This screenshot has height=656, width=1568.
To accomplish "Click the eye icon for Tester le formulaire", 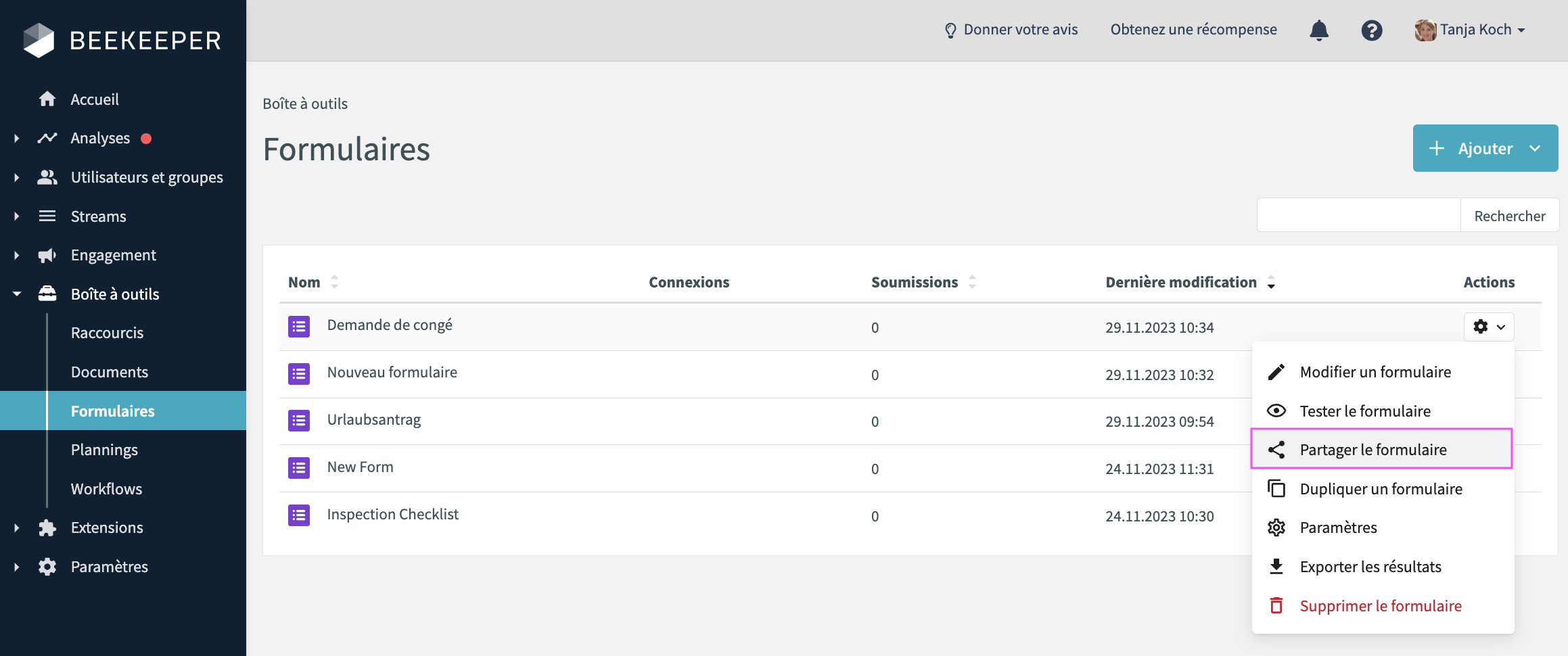I will 1276,411.
